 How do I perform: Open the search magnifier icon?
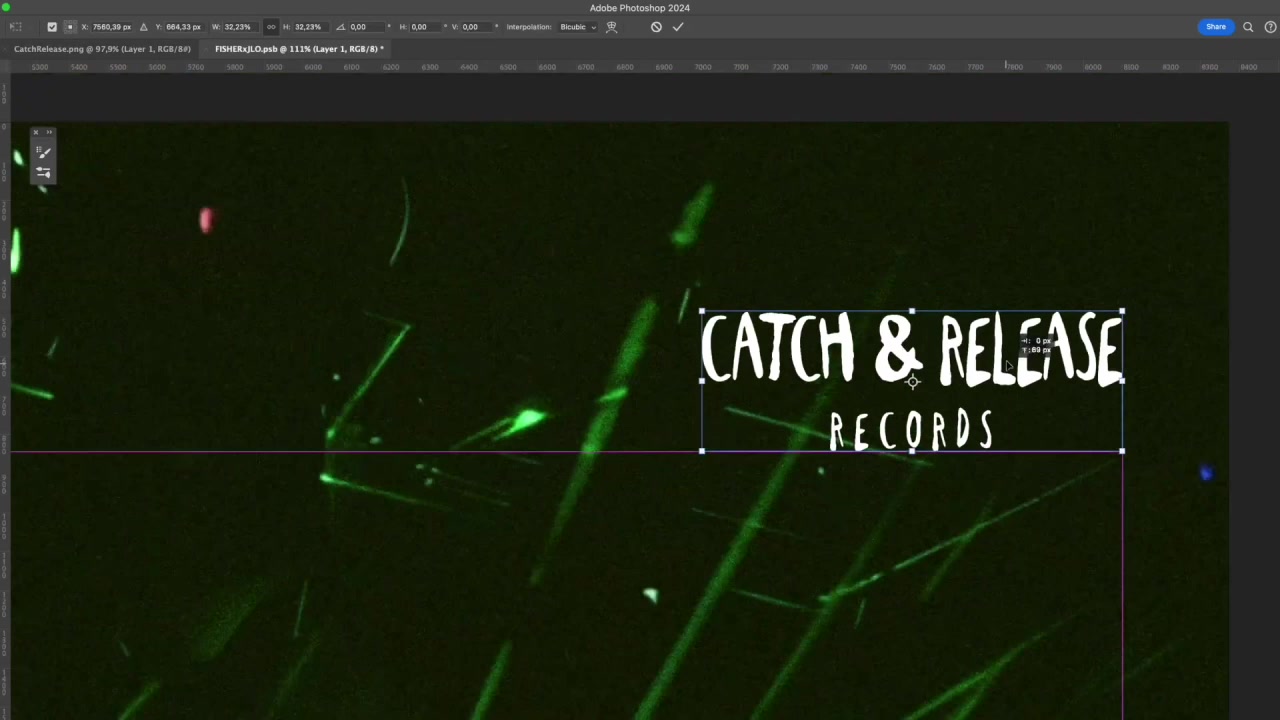(x=1248, y=27)
